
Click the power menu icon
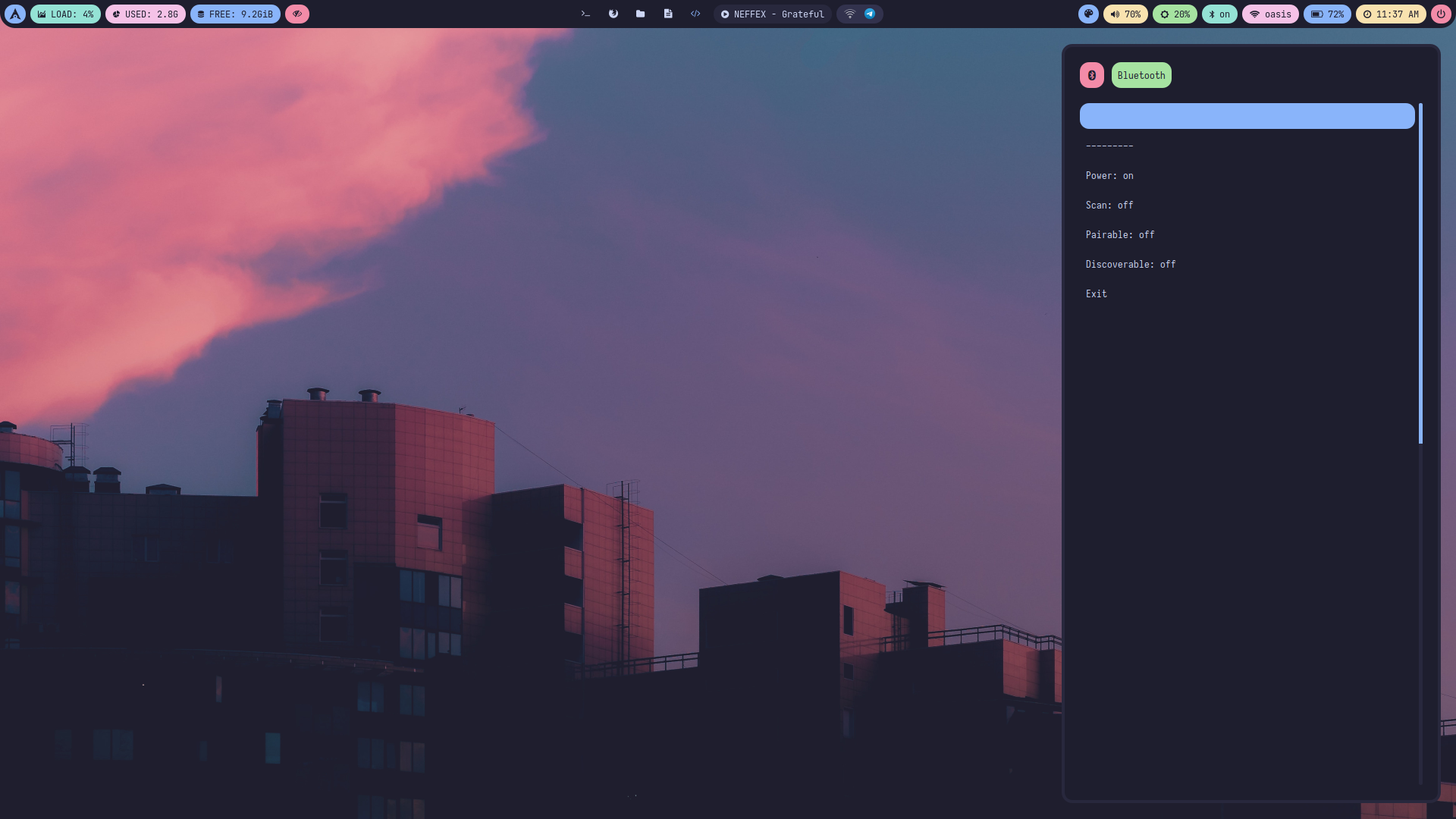point(1441,14)
